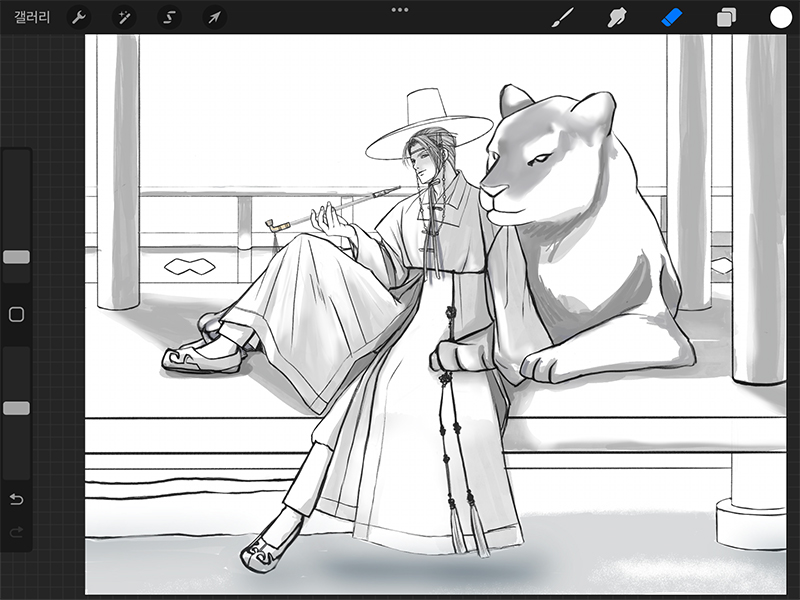
Task: Open the Layers panel
Action: 727,17
